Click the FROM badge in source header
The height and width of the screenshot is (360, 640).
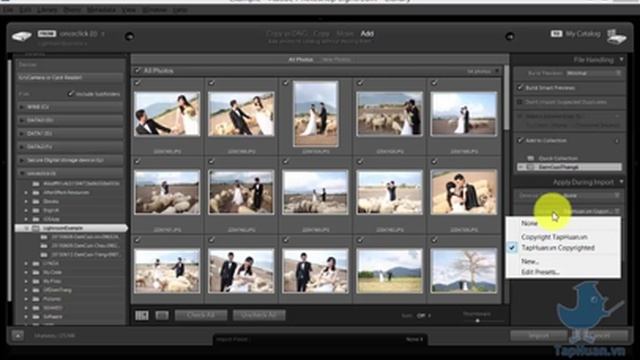click(47, 33)
